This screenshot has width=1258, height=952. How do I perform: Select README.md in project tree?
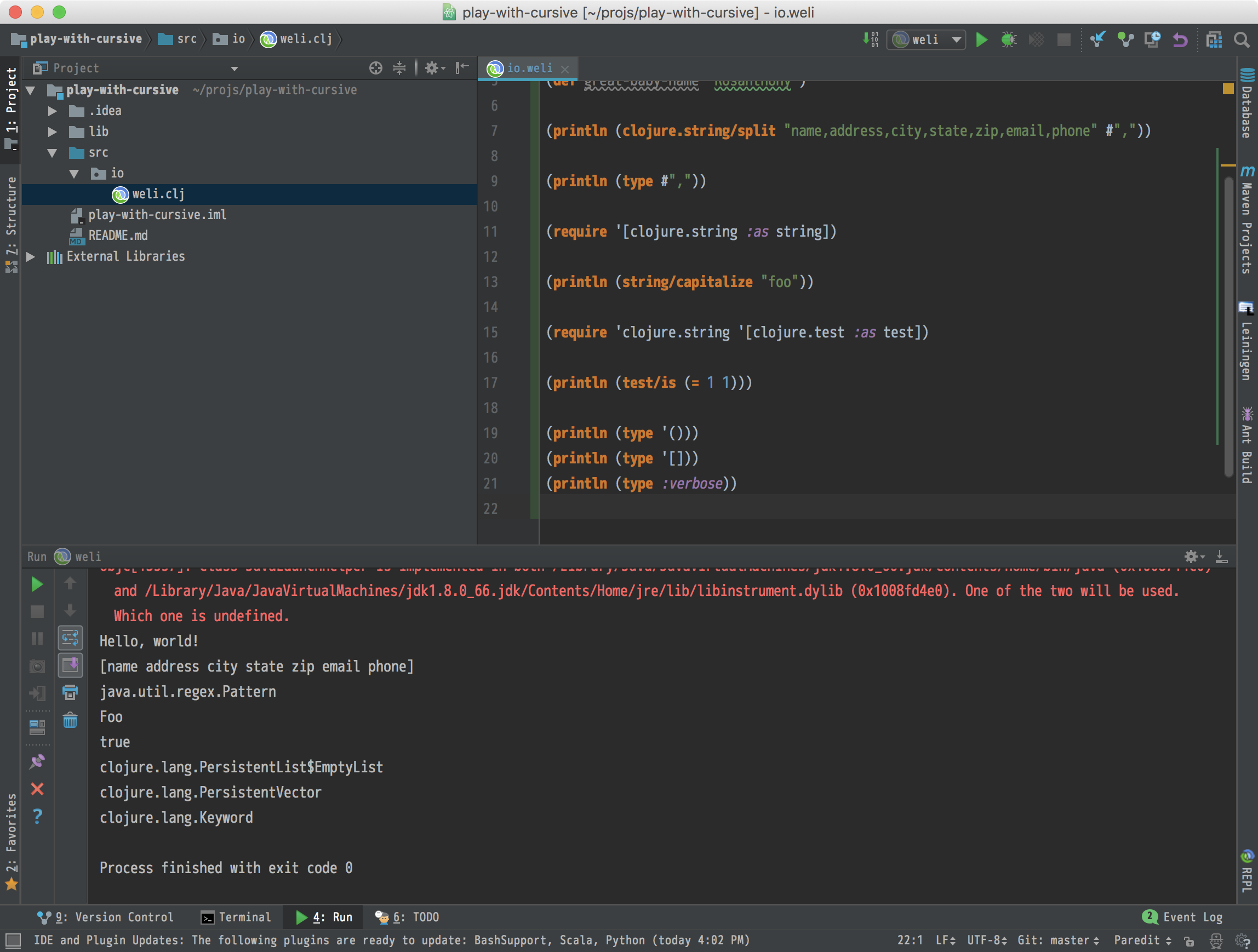[118, 236]
